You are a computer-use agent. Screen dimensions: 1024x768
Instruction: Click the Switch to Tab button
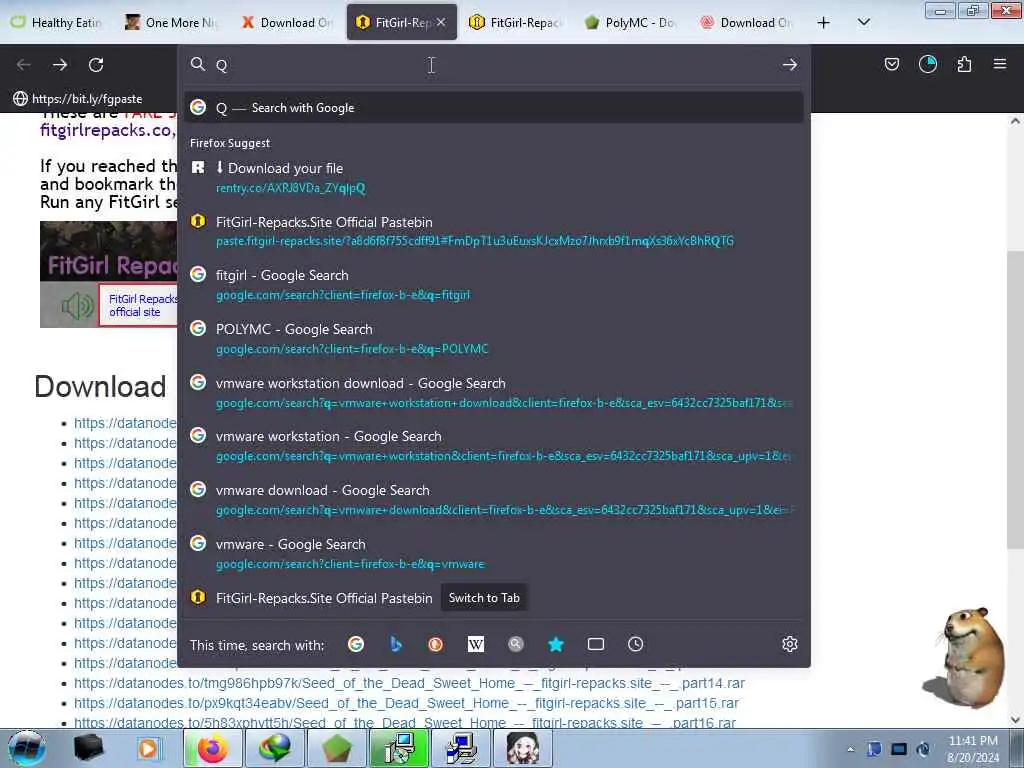[x=484, y=598]
